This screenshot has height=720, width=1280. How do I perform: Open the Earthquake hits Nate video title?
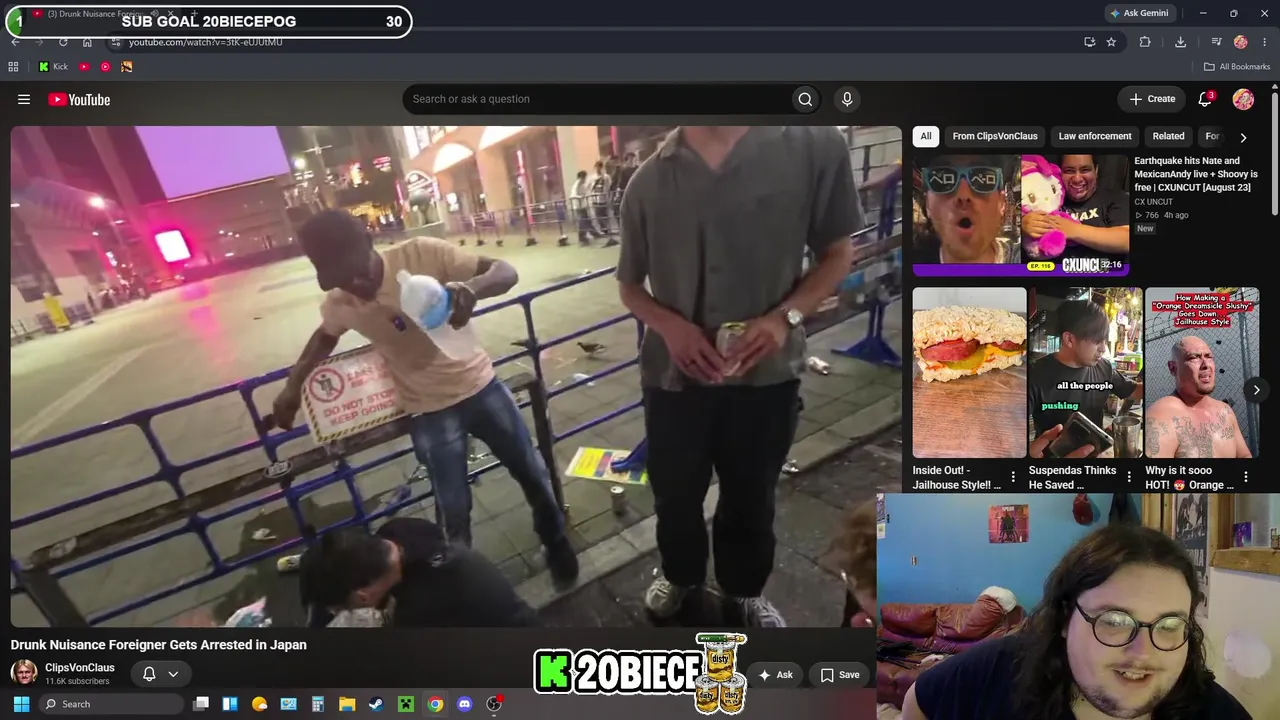[1196, 174]
